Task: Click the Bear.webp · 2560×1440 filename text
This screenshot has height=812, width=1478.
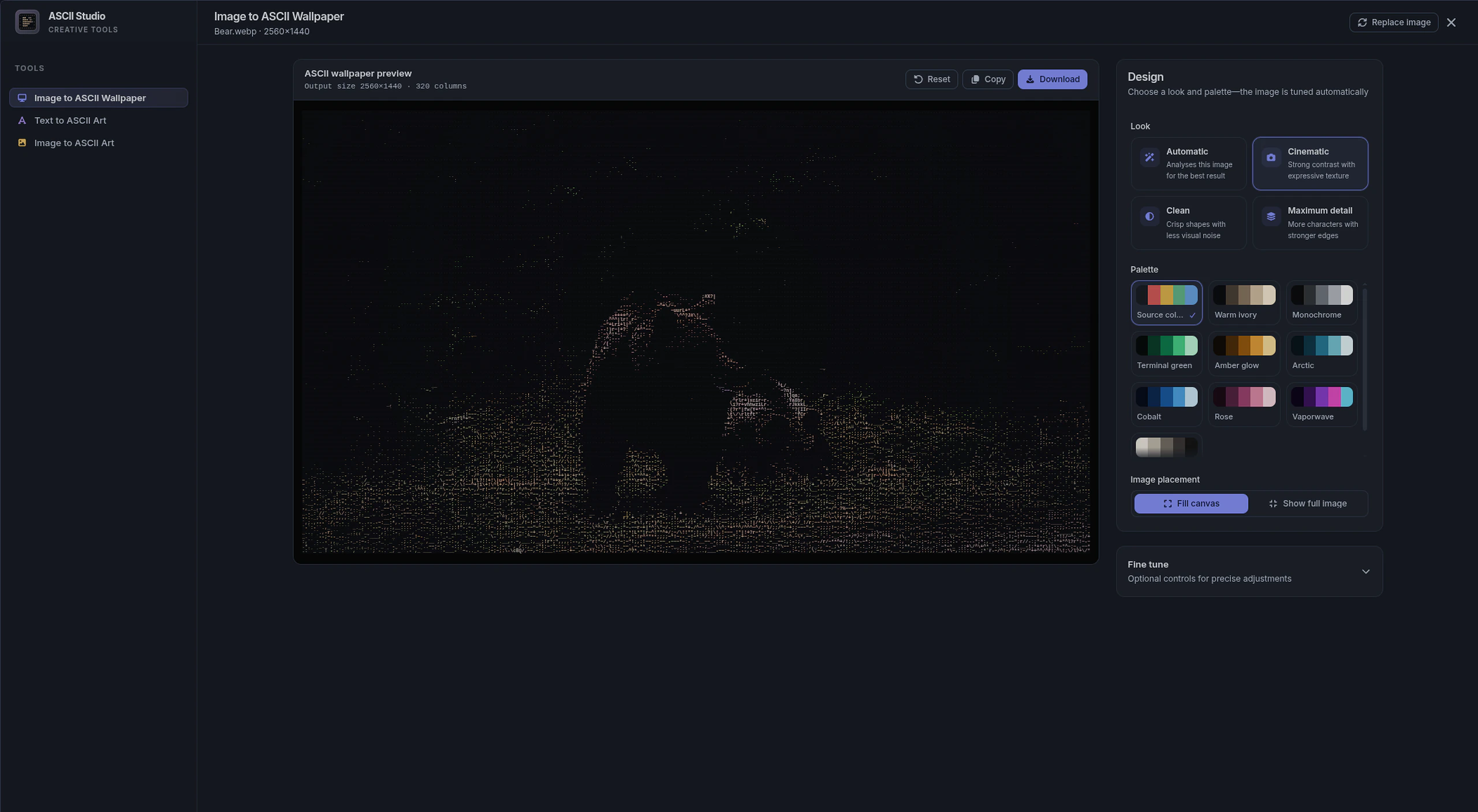Action: [262, 31]
